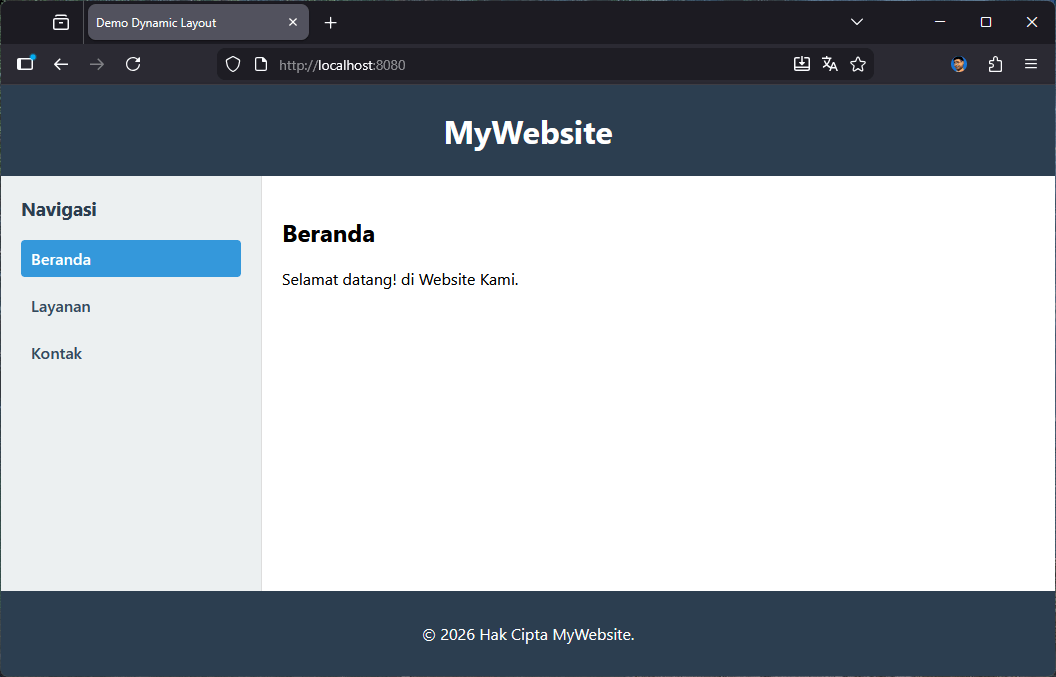Screen dimensions: 1056x677
Task: Open a new tab with the plus button
Action: (x=331, y=21)
